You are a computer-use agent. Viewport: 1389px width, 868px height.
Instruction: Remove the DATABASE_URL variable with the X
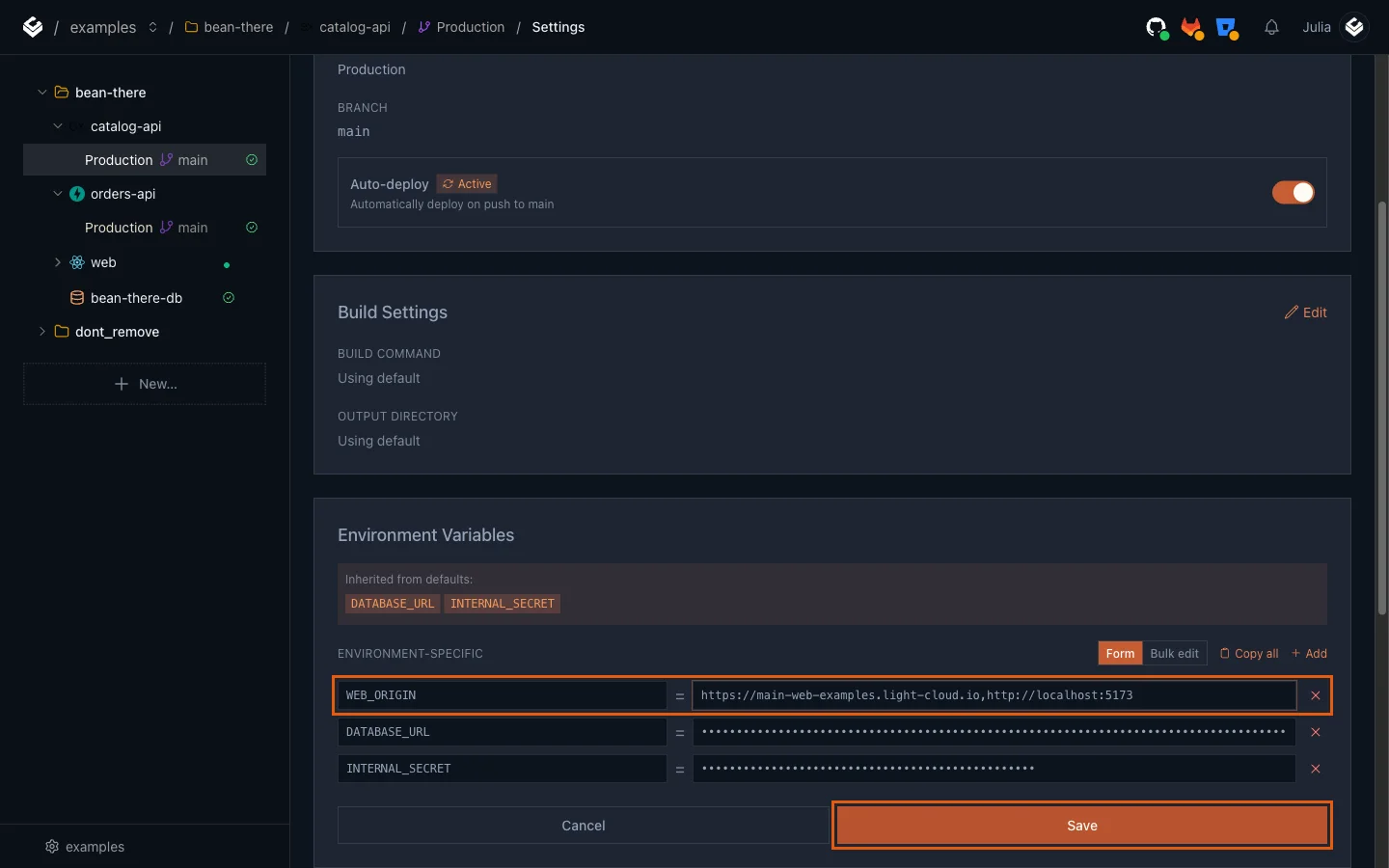pos(1315,732)
